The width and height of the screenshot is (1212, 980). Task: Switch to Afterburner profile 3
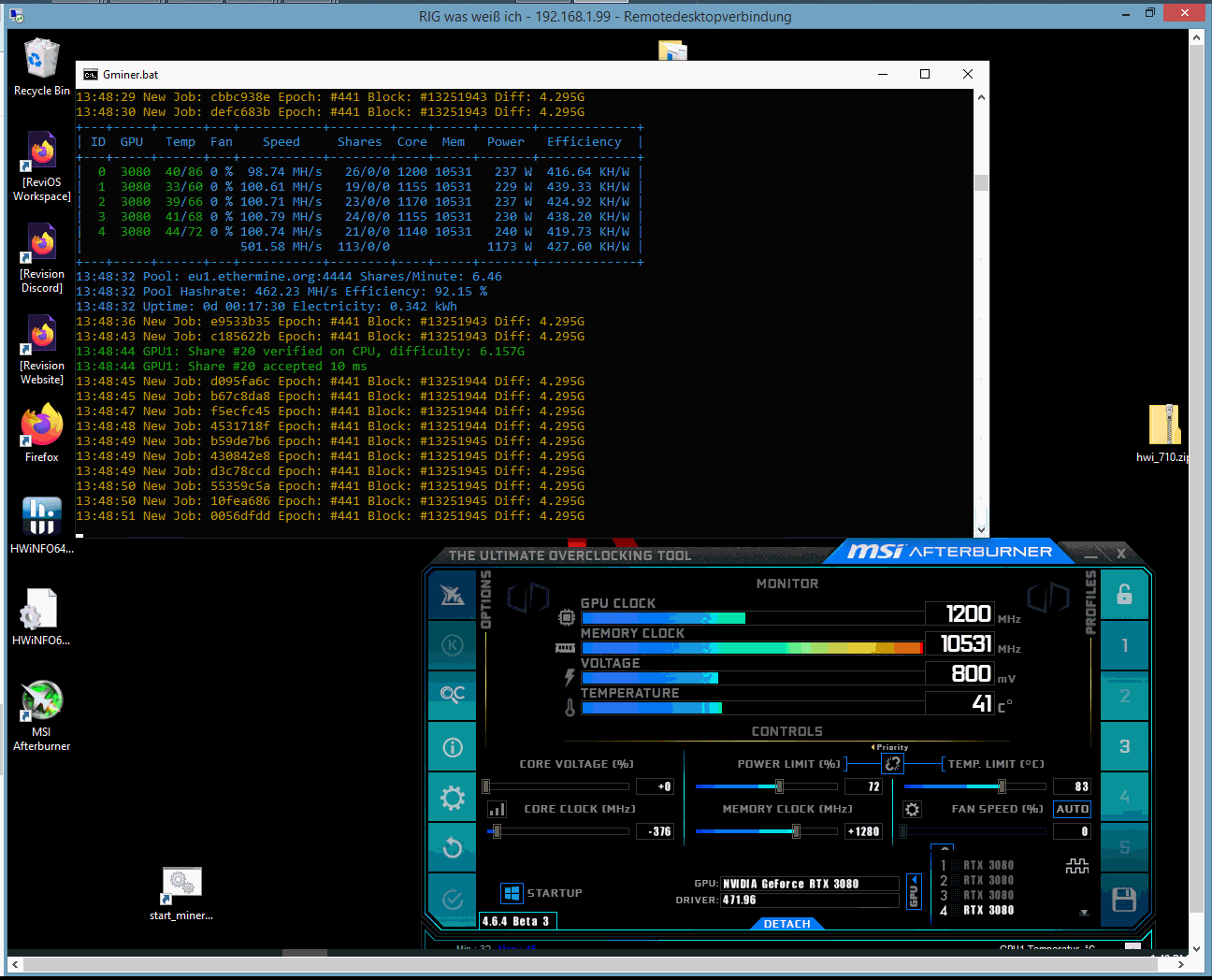point(1124,746)
